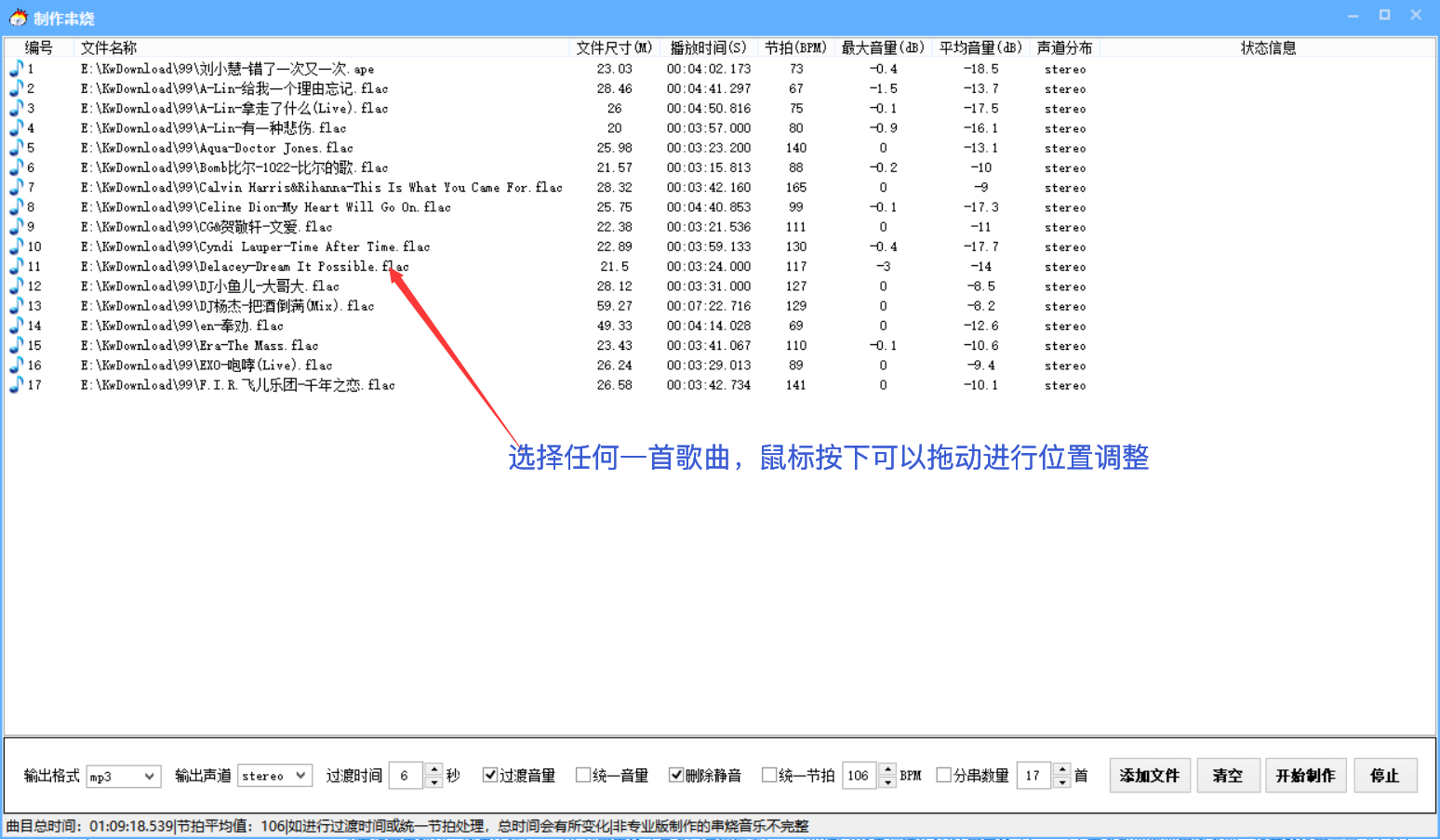The image size is (1440, 840).
Task: Select the Delacey-Dream It Possible file
Action: (244, 266)
